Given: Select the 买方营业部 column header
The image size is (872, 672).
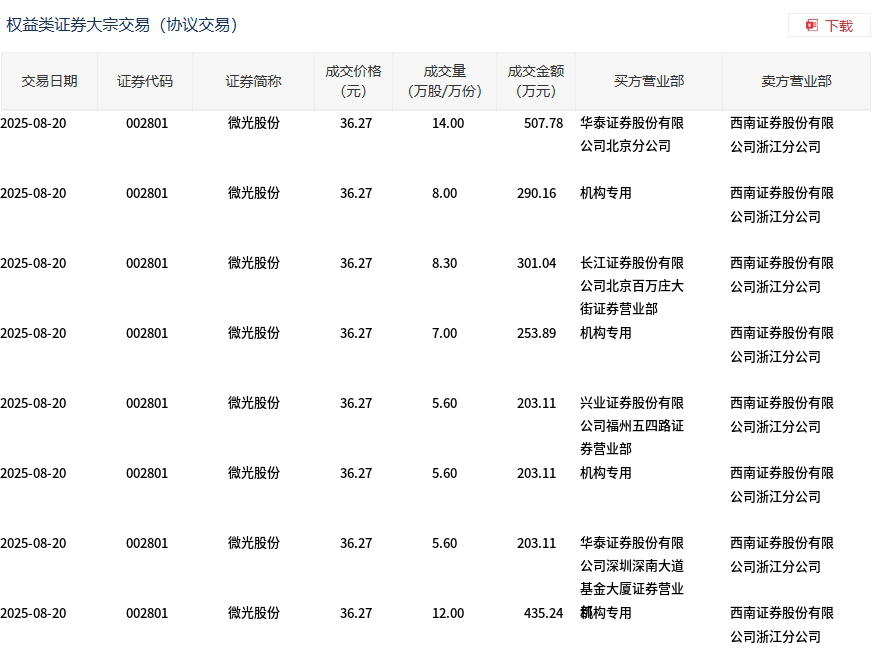Looking at the screenshot, I should click(x=649, y=81).
